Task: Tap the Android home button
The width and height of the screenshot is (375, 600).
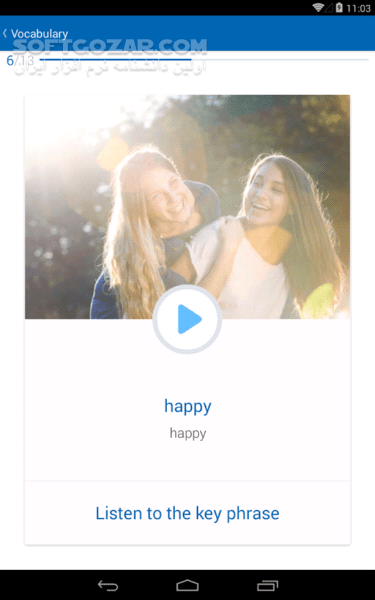Action: (187, 585)
